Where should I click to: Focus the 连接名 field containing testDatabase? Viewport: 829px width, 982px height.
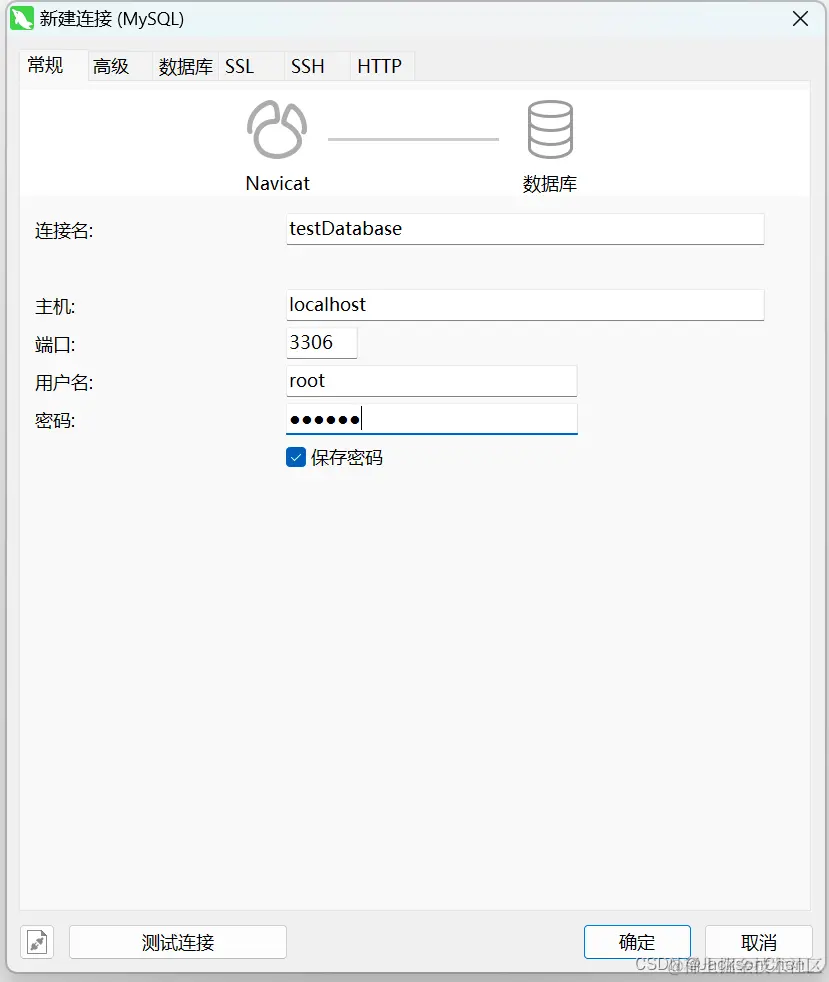tap(525, 229)
